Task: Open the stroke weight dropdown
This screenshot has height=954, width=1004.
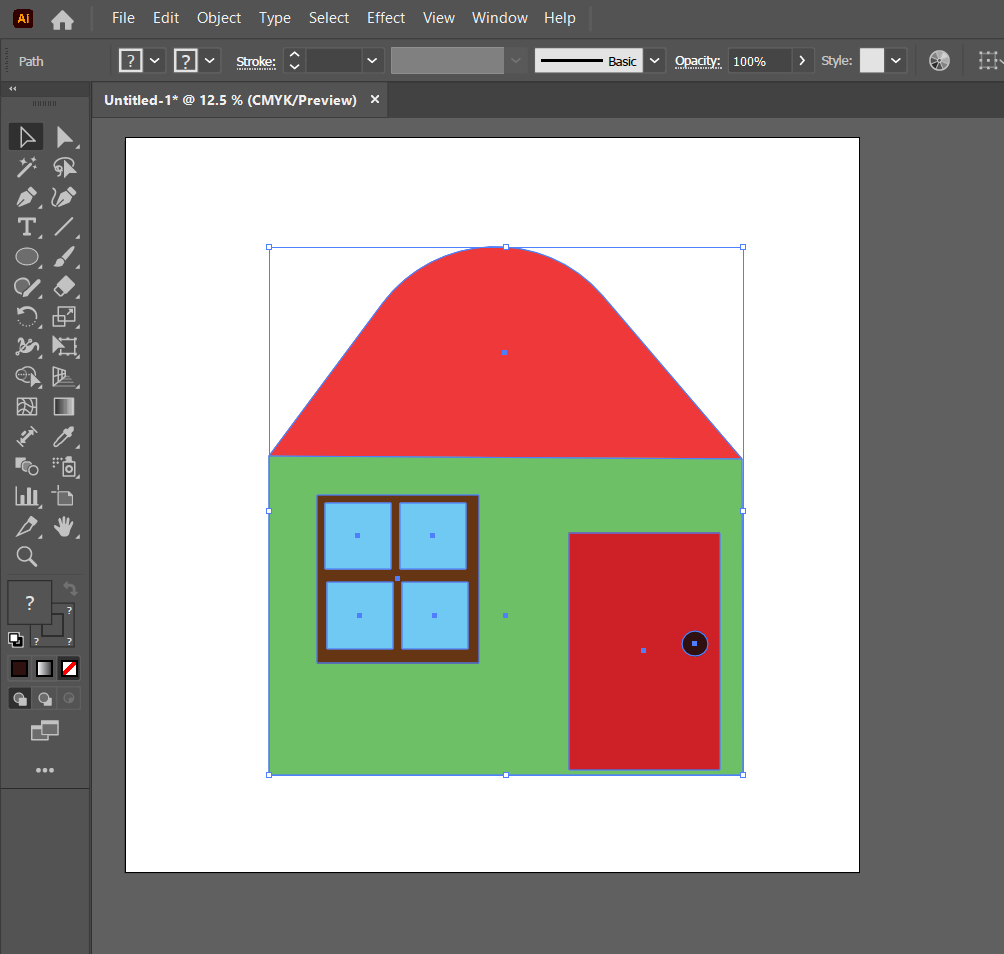Action: click(372, 61)
